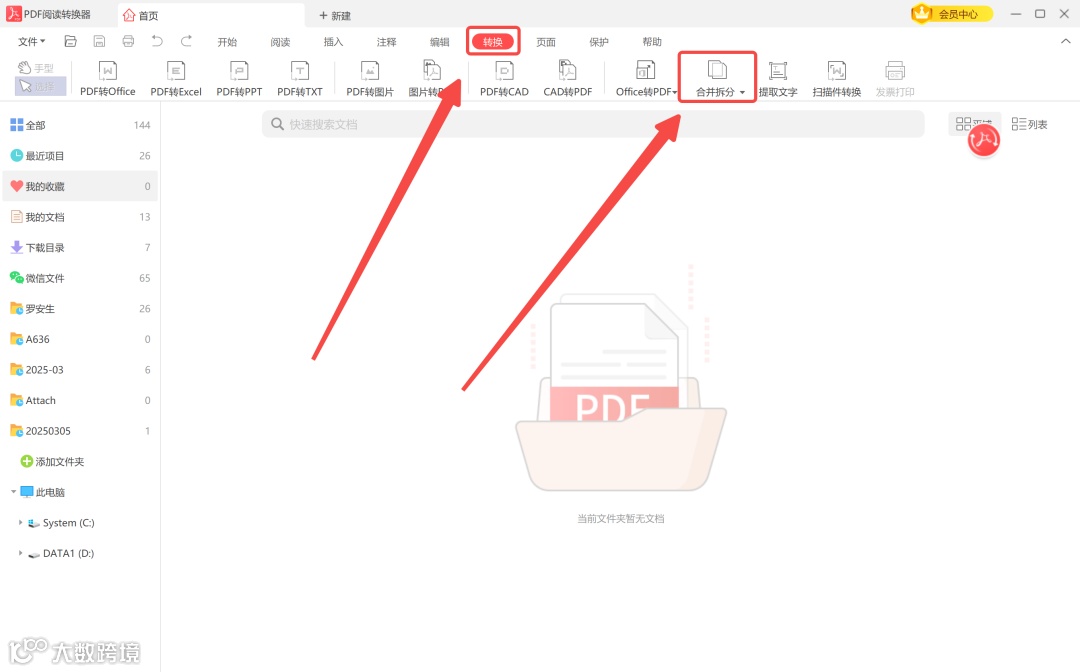Open 下载目录 in the sidebar
The height and width of the screenshot is (672, 1080).
[x=80, y=247]
